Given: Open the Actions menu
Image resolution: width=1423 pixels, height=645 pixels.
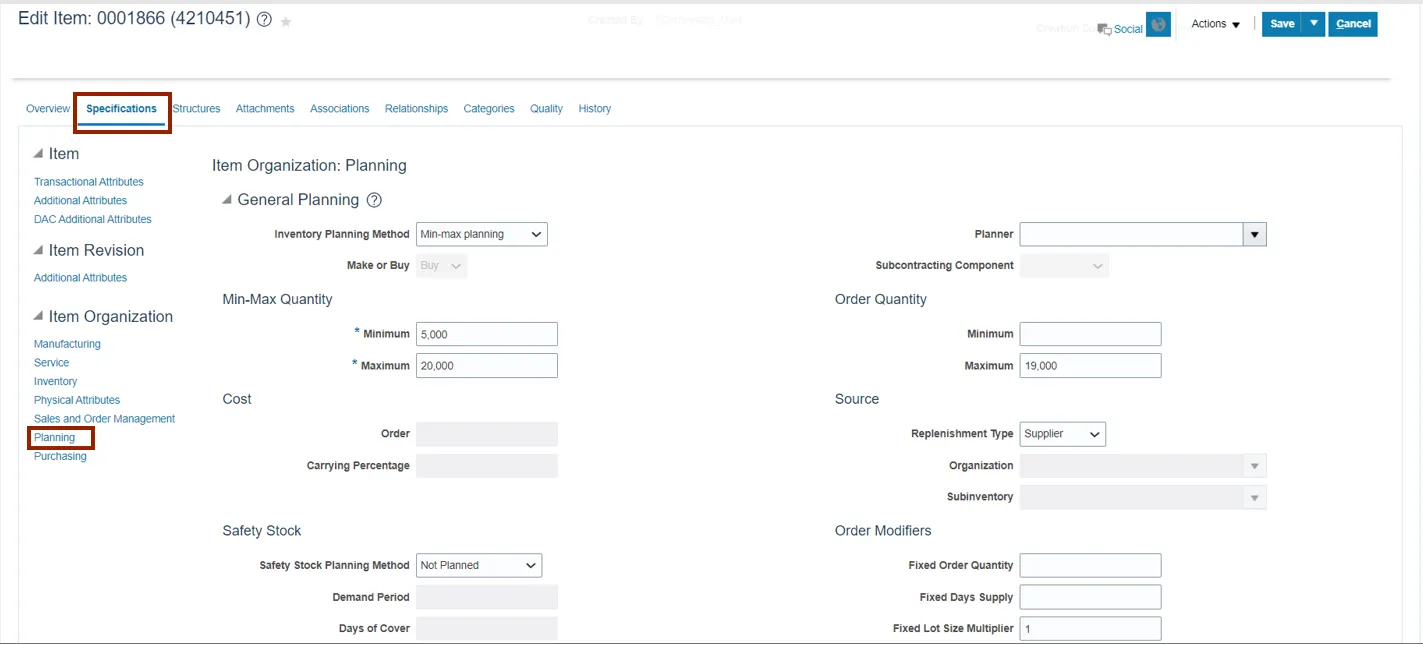Looking at the screenshot, I should (1215, 24).
